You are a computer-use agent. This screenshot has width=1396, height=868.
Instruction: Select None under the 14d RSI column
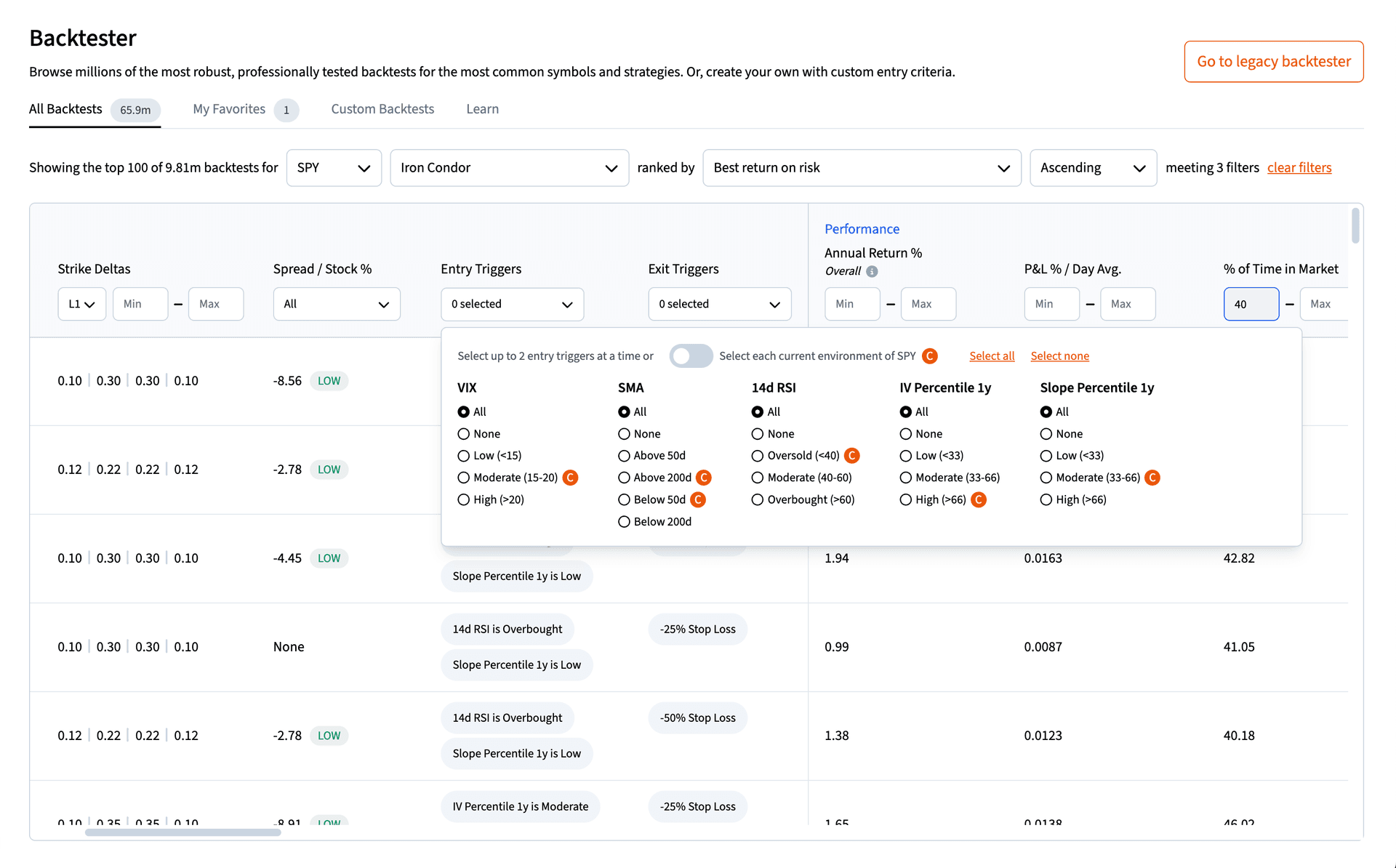(757, 433)
